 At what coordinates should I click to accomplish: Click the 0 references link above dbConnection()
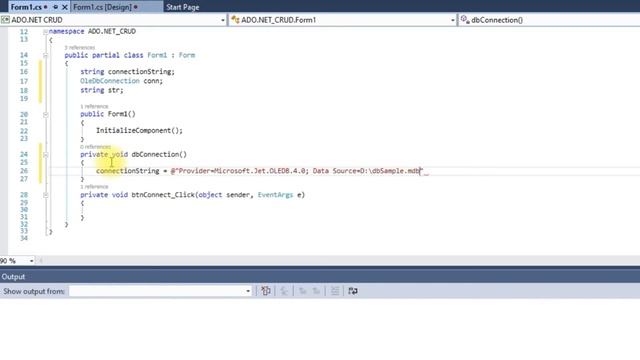[96, 147]
